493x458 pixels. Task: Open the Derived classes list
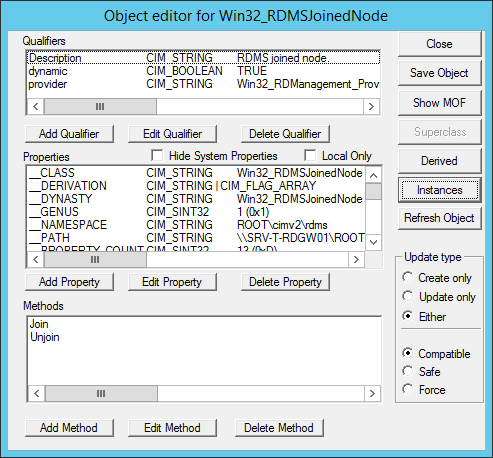(439, 161)
